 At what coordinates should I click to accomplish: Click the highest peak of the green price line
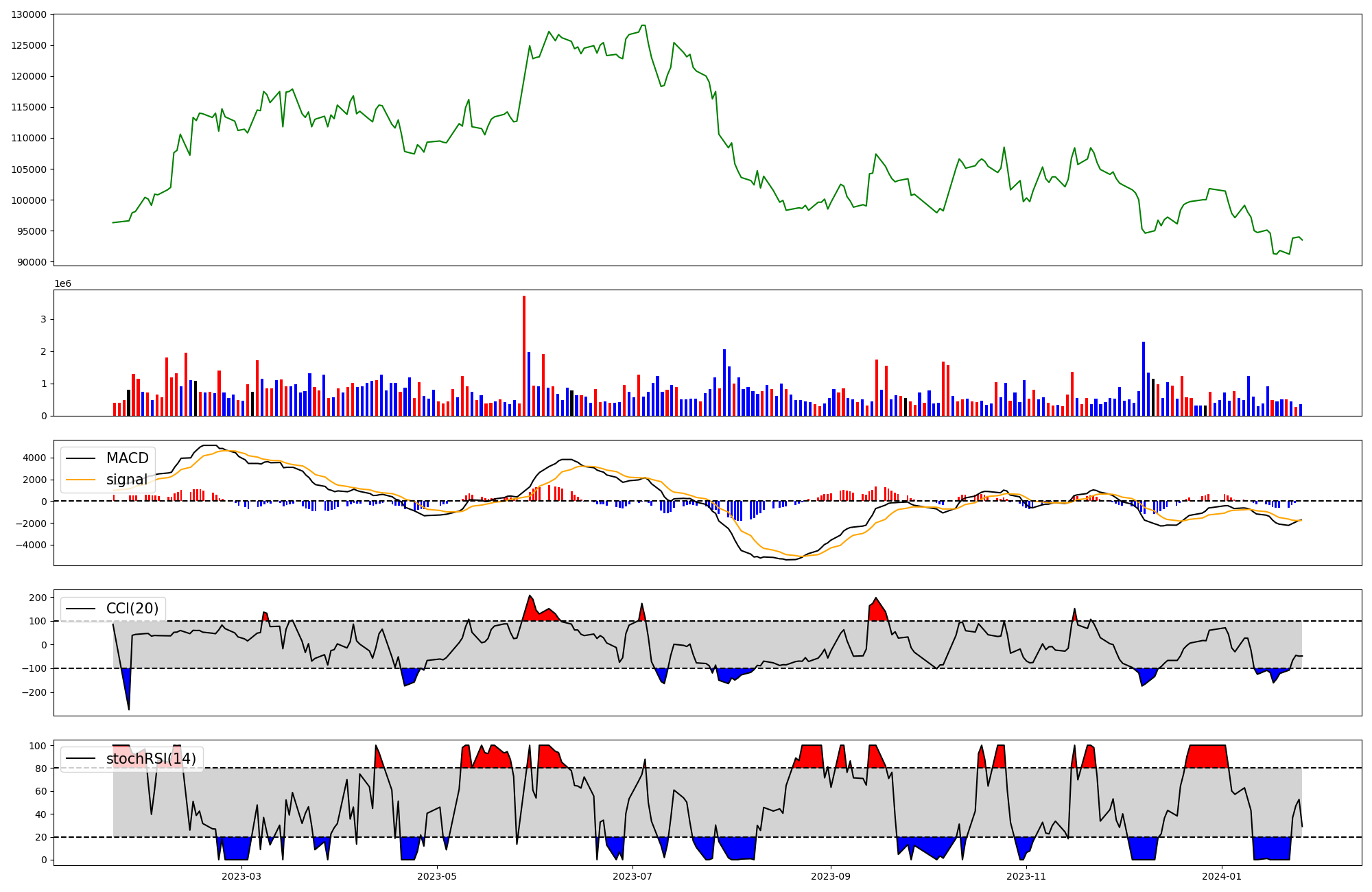[x=643, y=26]
